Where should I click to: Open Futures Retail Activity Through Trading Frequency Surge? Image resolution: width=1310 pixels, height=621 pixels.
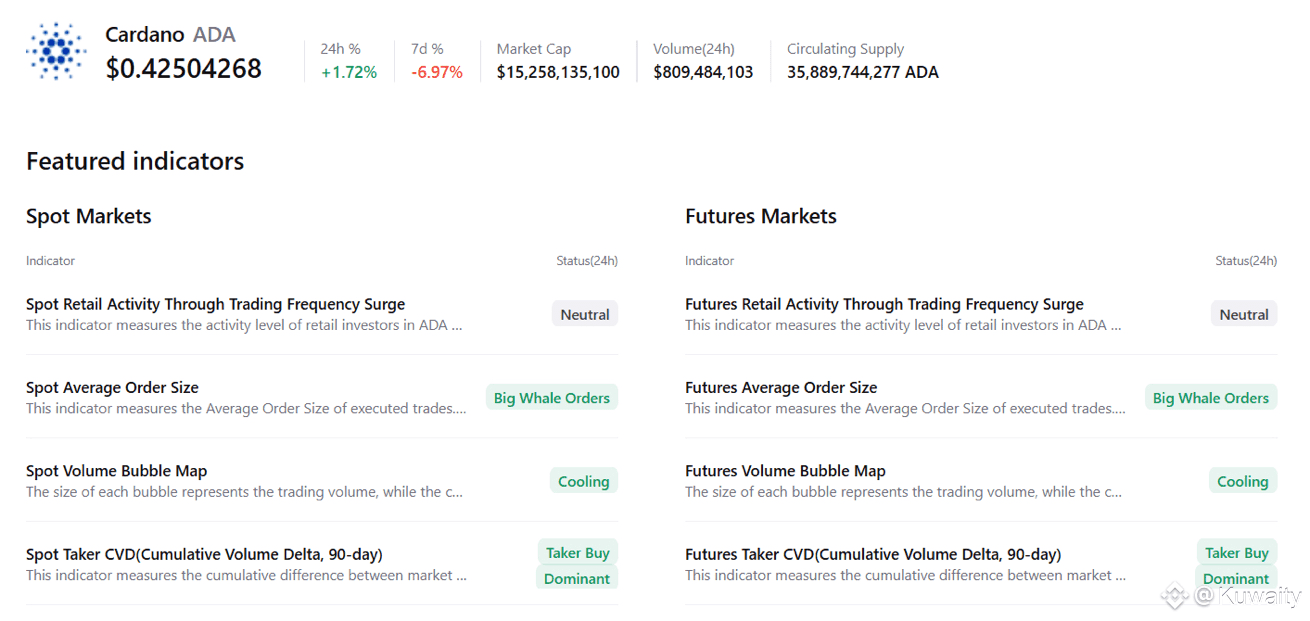pos(884,304)
